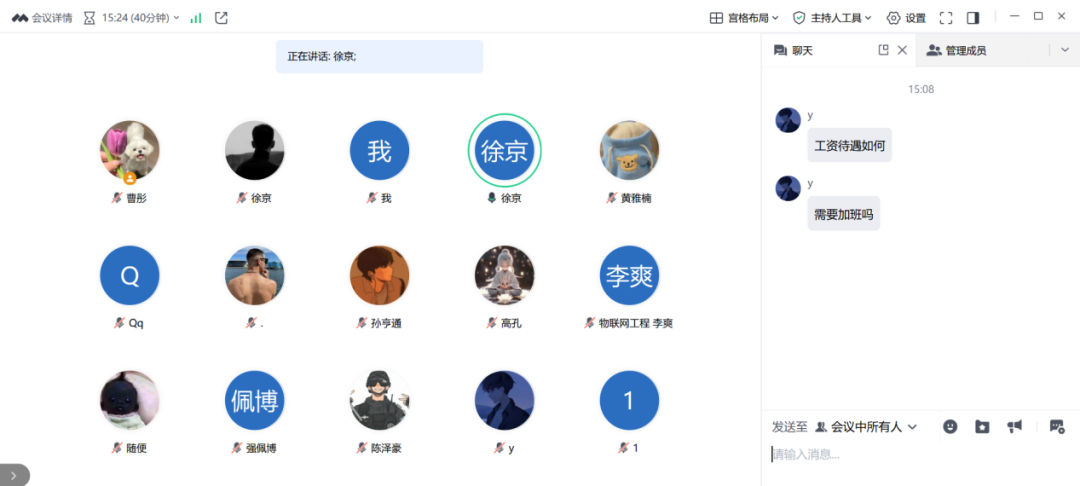Open 设置 settings
This screenshot has height=486, width=1080.
click(906, 18)
